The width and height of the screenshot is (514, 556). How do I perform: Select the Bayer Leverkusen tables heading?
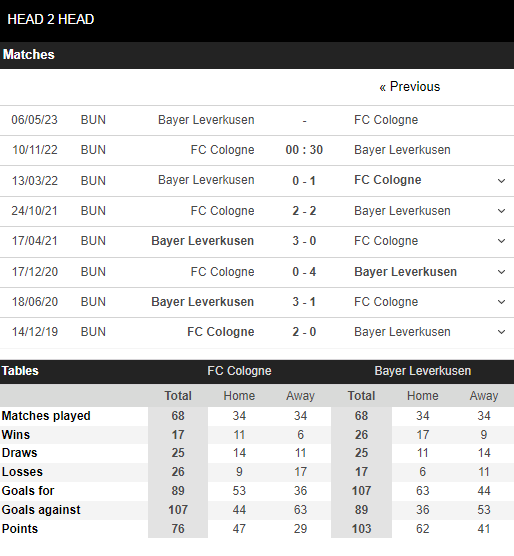point(423,371)
